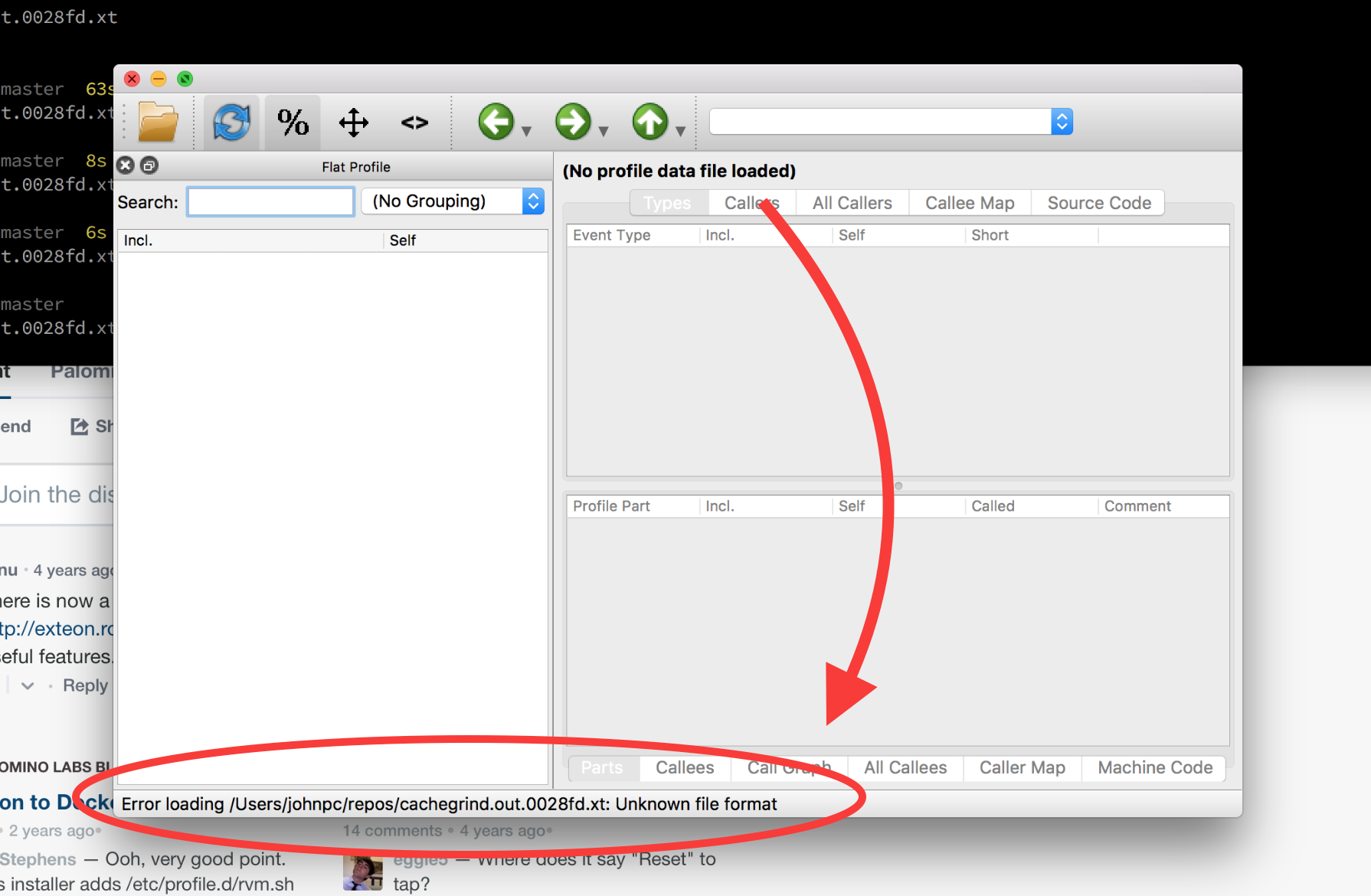Image resolution: width=1371 pixels, height=896 pixels.
Task: Click the Search input field
Action: [270, 202]
